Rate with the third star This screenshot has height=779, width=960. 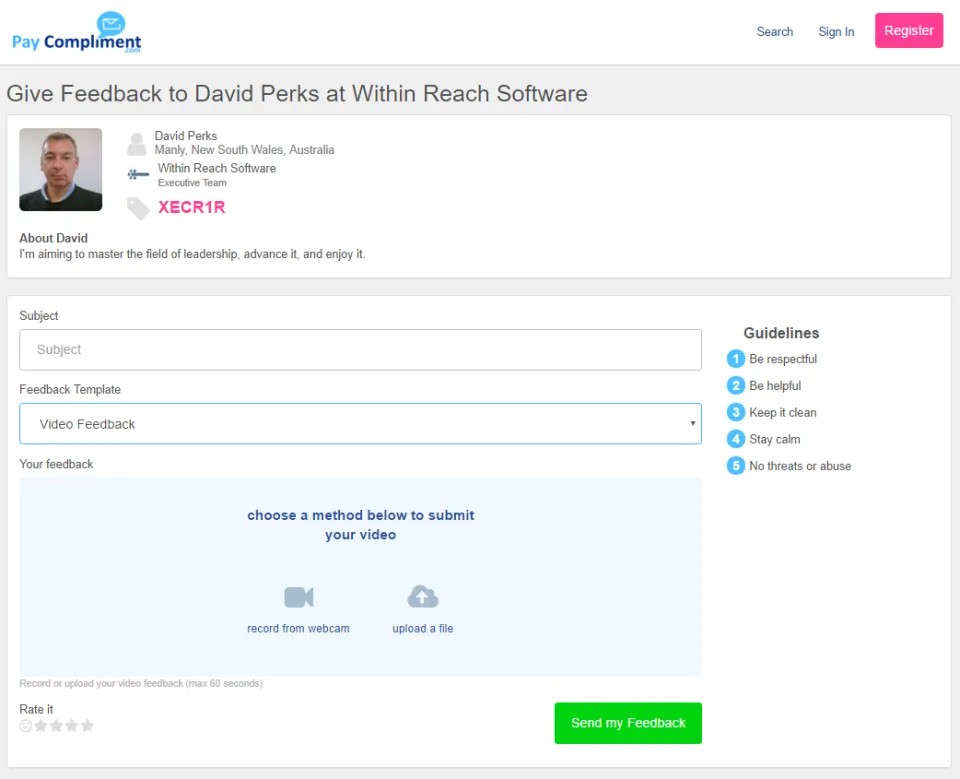tap(72, 726)
